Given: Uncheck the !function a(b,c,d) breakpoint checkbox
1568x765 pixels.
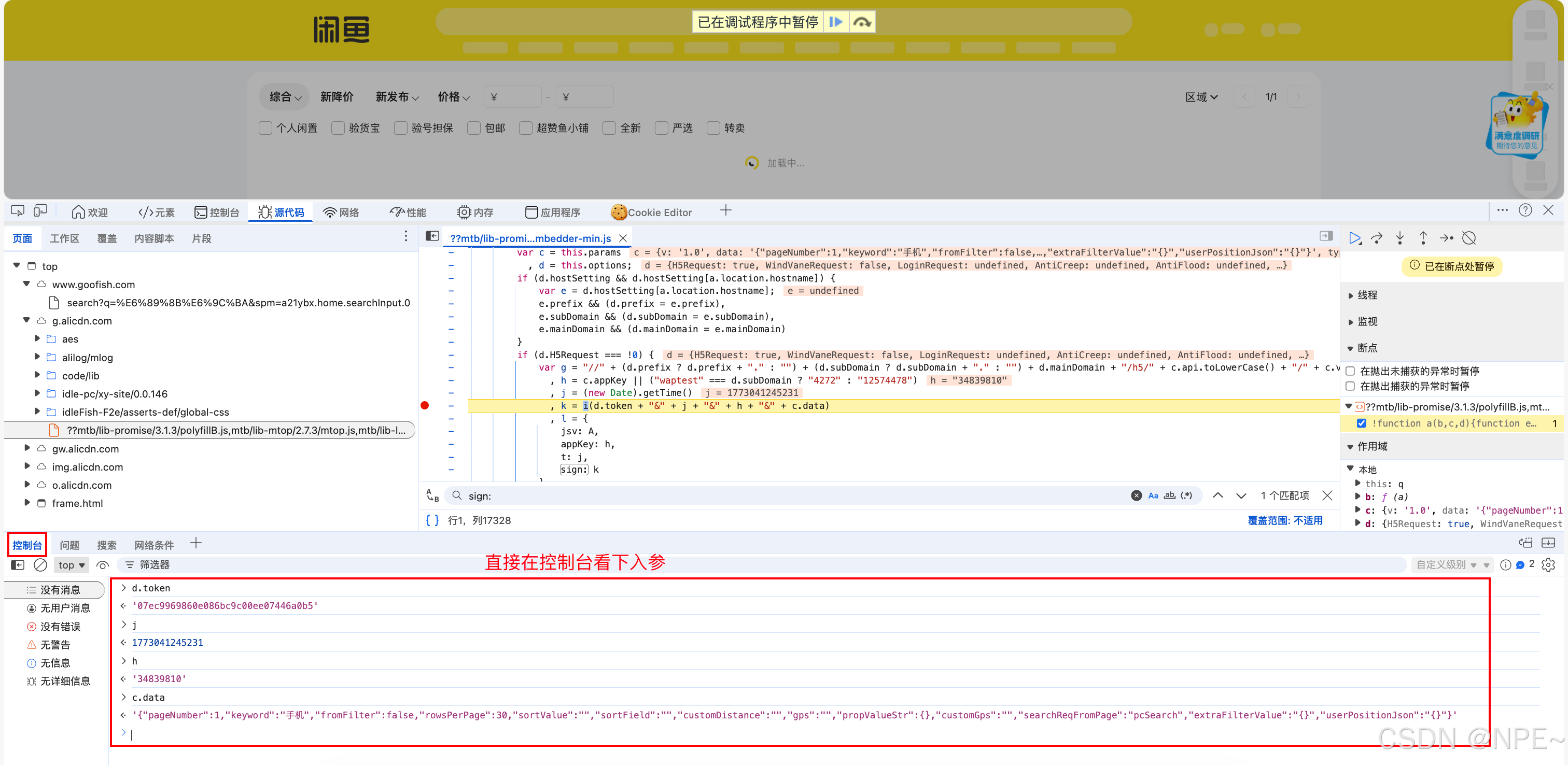Looking at the screenshot, I should [x=1362, y=423].
